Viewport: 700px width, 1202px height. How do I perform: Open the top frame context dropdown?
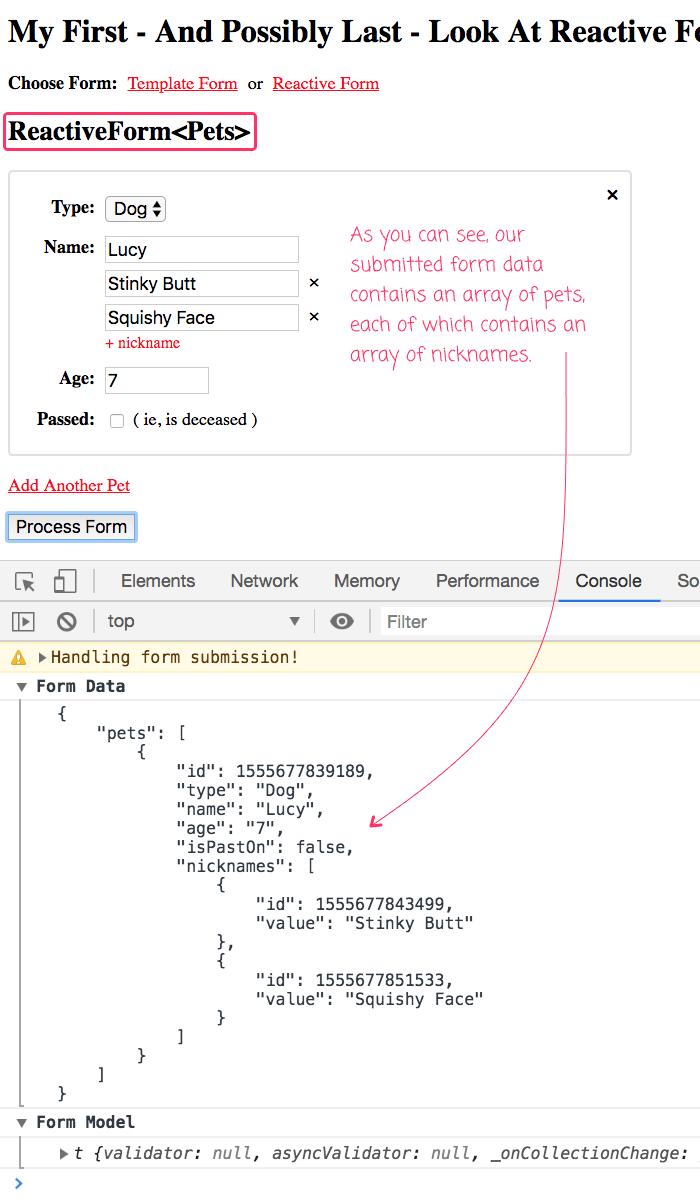pos(200,621)
